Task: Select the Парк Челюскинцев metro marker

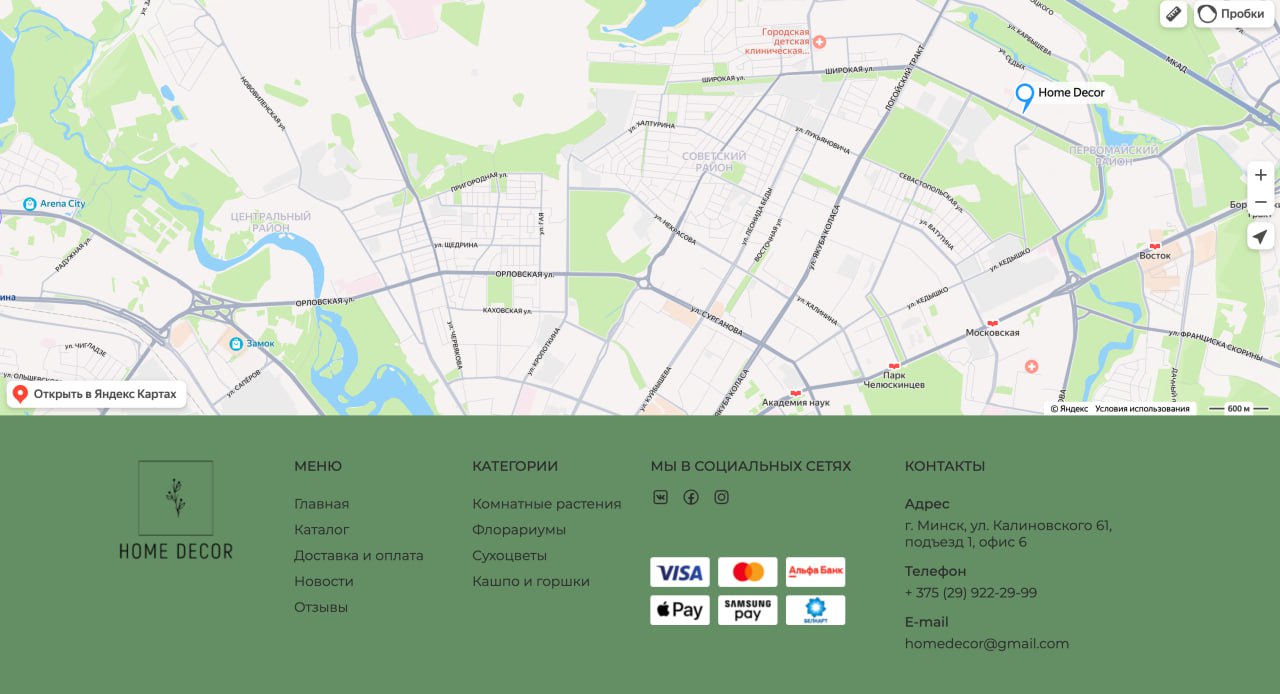Action: coord(894,367)
